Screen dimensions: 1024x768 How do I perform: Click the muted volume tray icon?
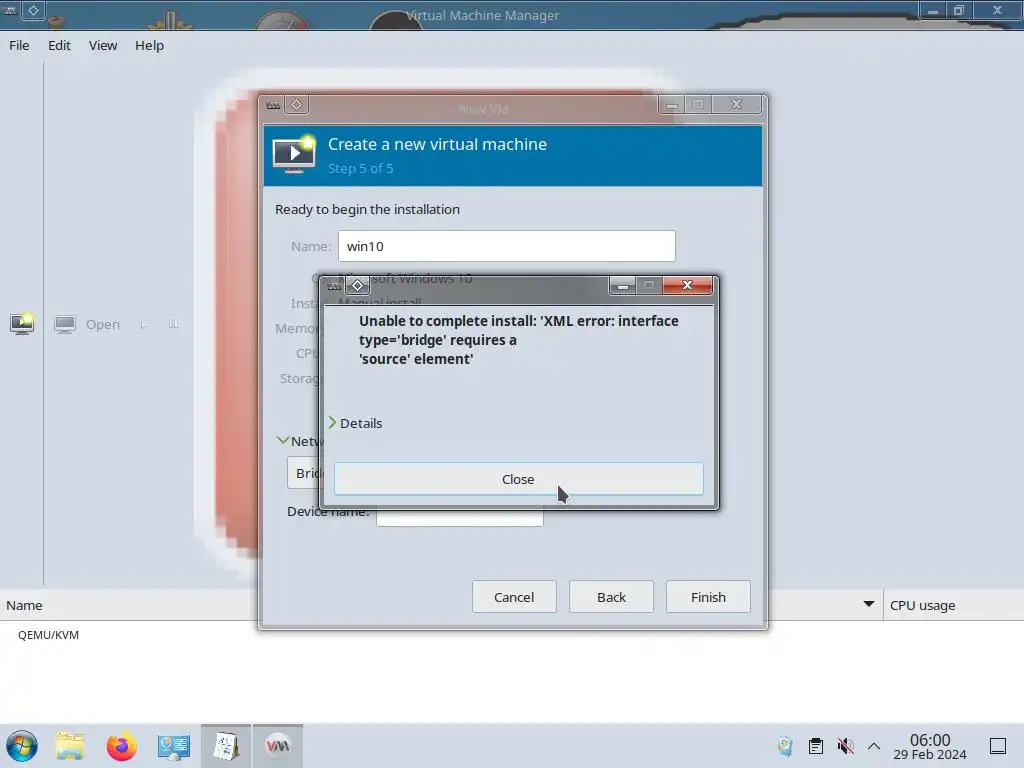(845, 746)
